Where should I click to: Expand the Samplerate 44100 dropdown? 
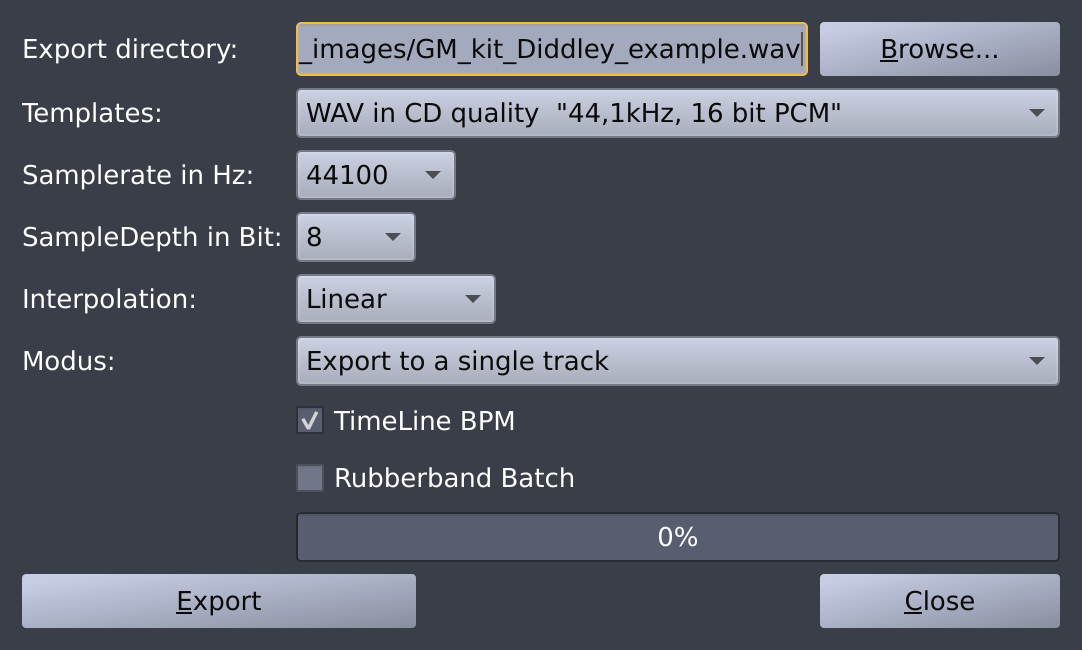tap(375, 175)
